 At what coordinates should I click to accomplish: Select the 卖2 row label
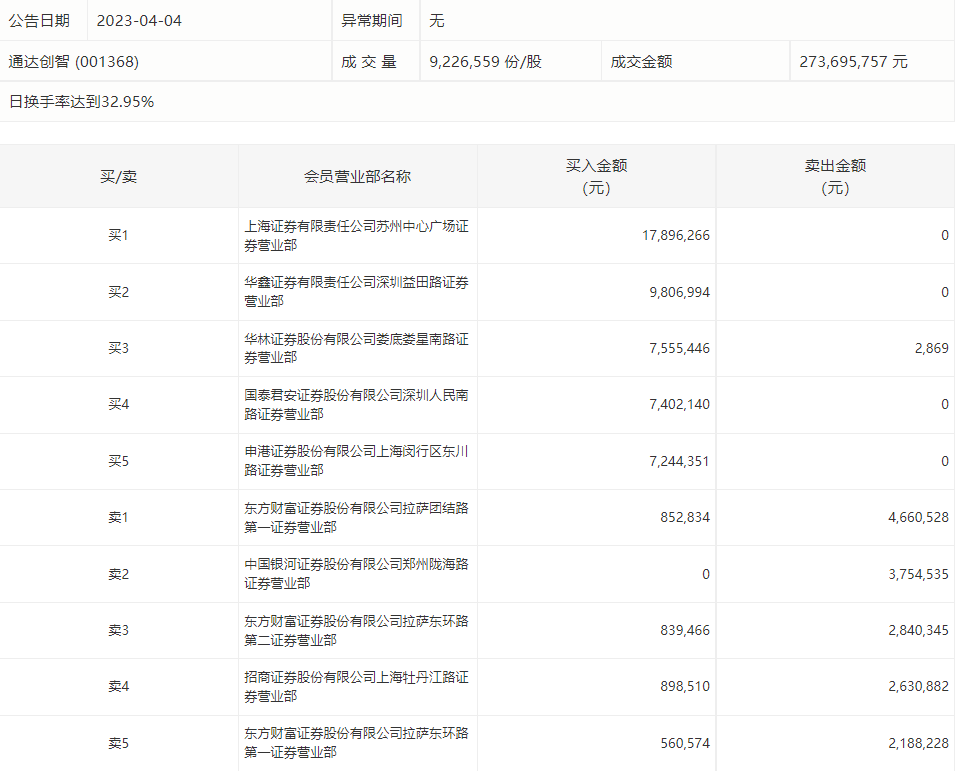click(119, 574)
